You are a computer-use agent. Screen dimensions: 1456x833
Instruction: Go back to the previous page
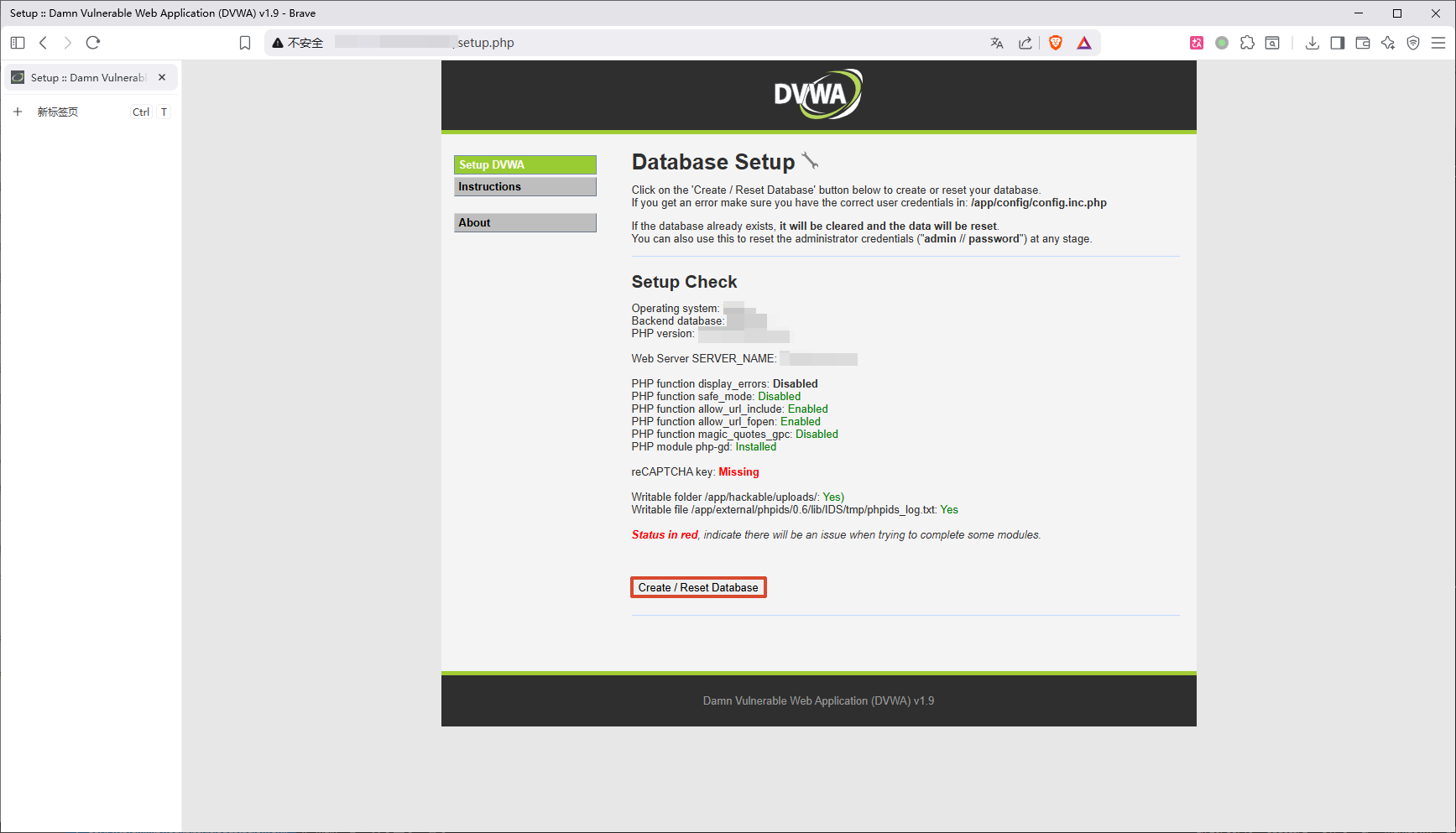click(x=44, y=43)
